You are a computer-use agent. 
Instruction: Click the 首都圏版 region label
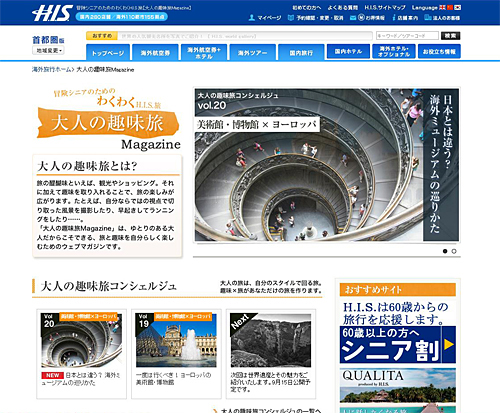[x=48, y=40]
